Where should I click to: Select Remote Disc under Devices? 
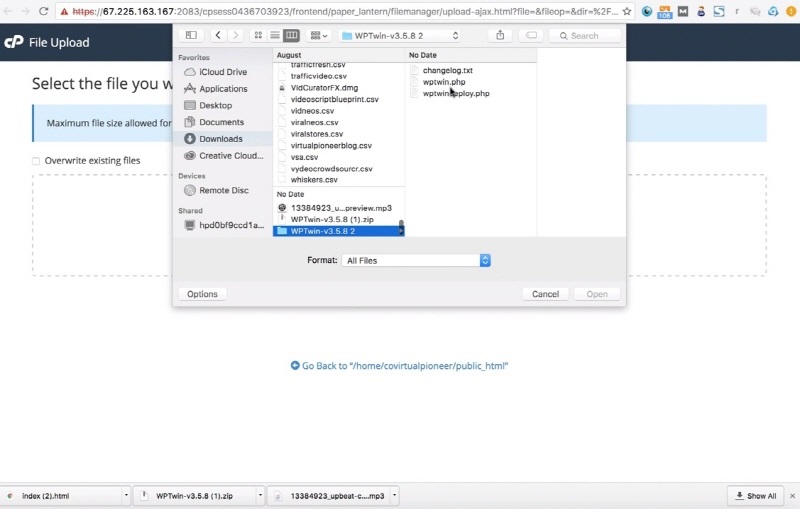(222, 190)
